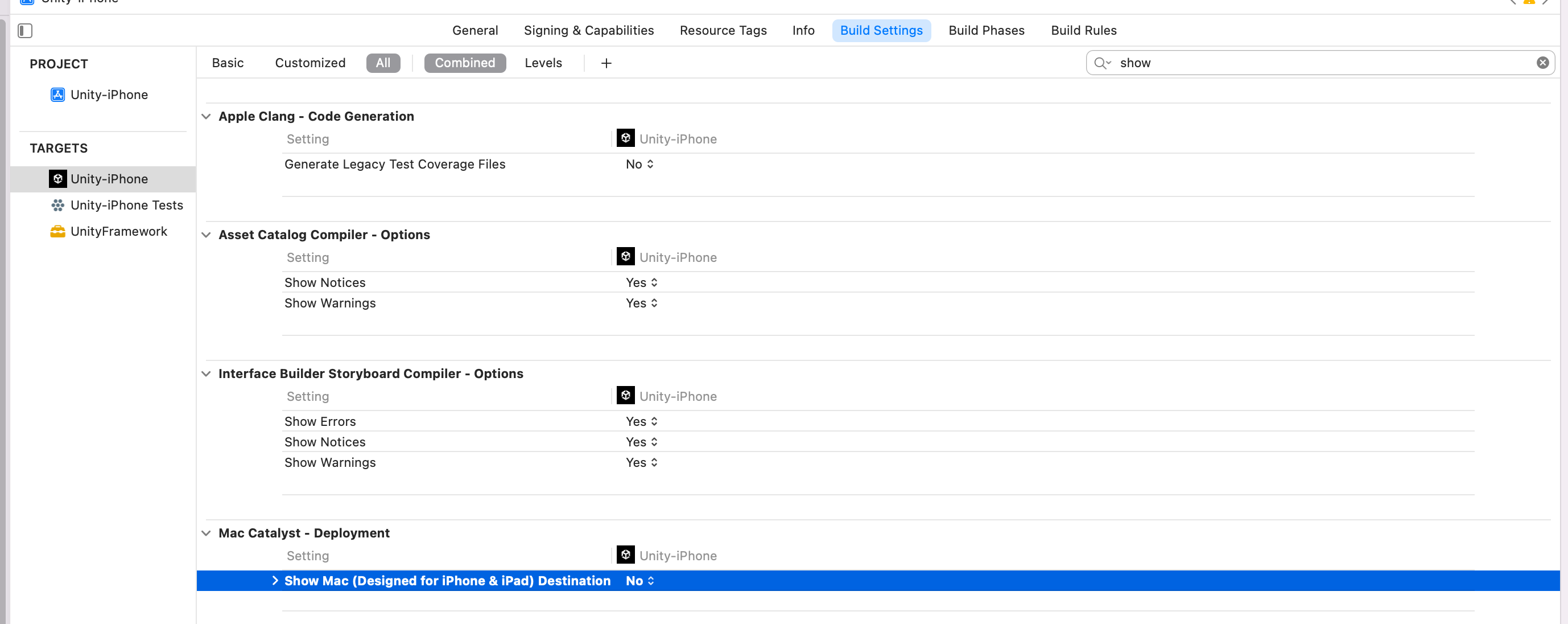The width and height of the screenshot is (1568, 624).
Task: Click the add build setting plus button
Action: pos(606,63)
